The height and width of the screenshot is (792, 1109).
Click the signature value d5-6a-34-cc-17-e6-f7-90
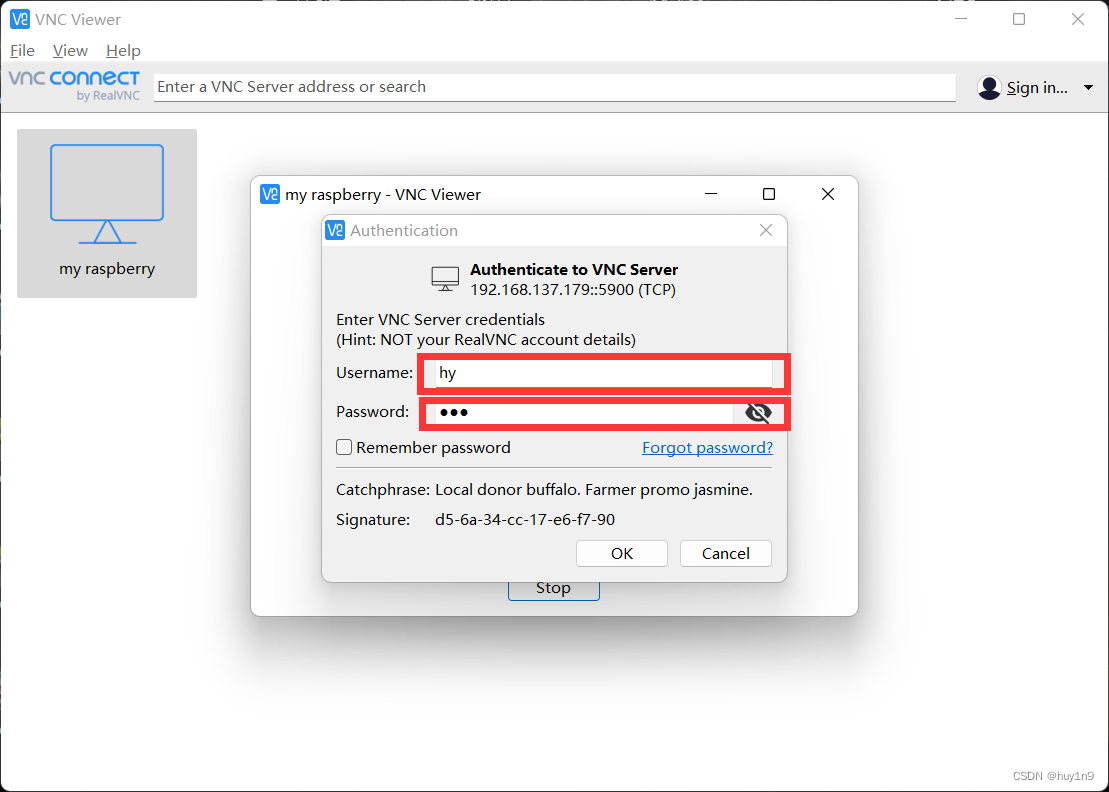[525, 520]
